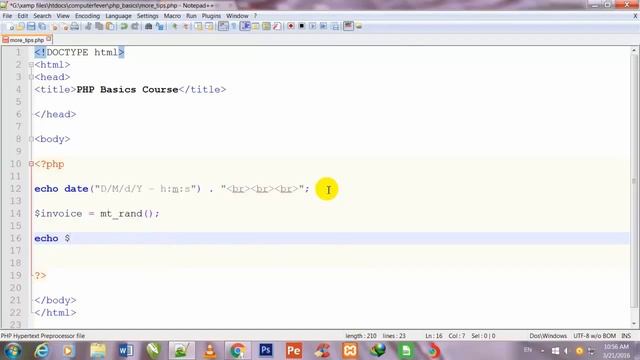This screenshot has width=640, height=360.
Task: Click the Zoom Out toolbar icon
Action: (186, 27)
